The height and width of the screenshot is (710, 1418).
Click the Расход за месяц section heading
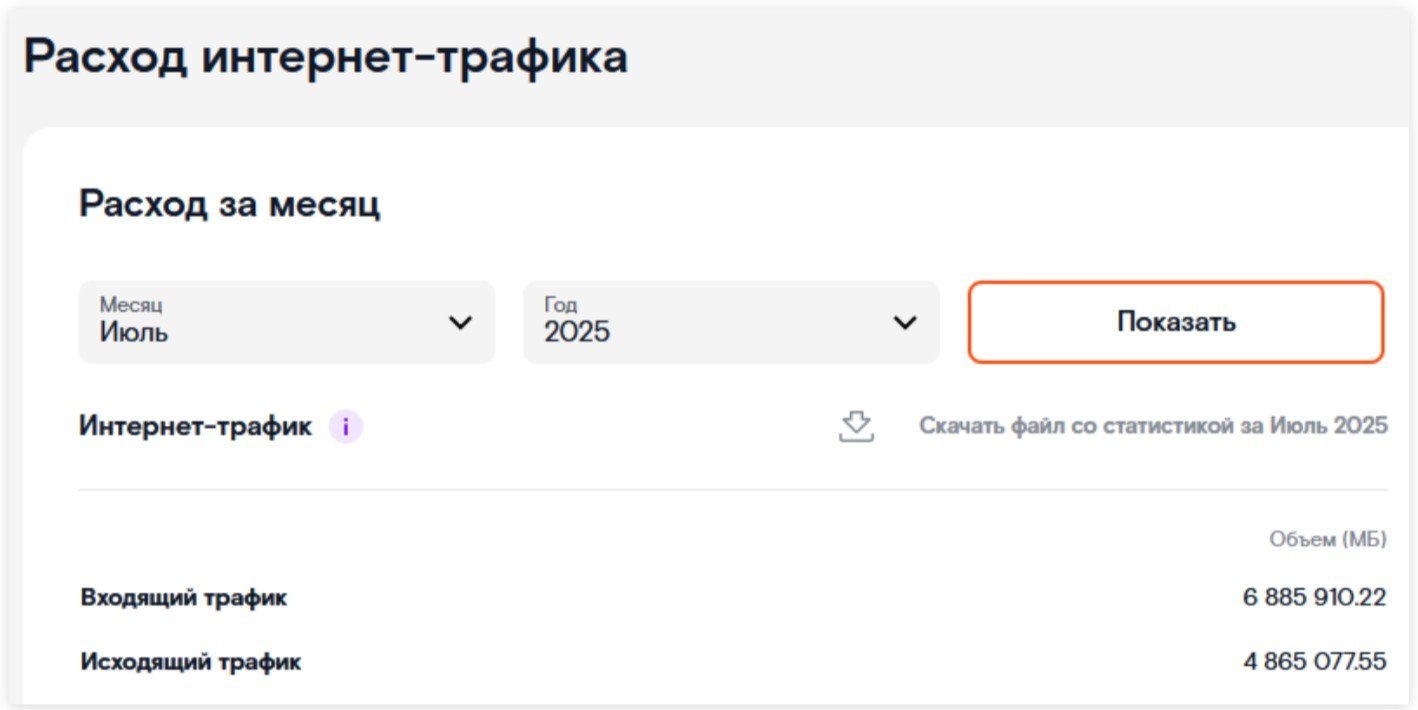point(230,205)
